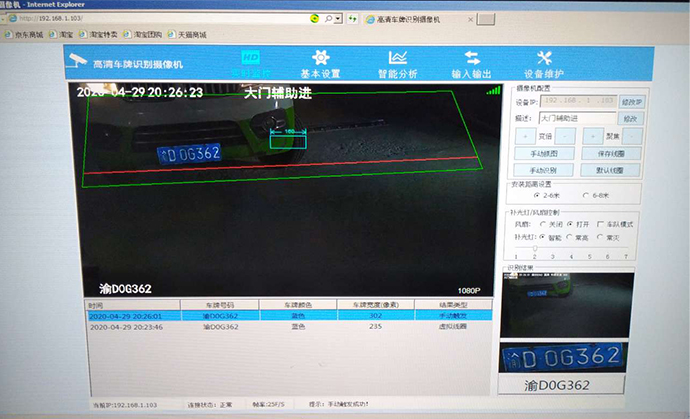The height and width of the screenshot is (419, 690).
Task: Click the 修改IP button
Action: (631, 102)
